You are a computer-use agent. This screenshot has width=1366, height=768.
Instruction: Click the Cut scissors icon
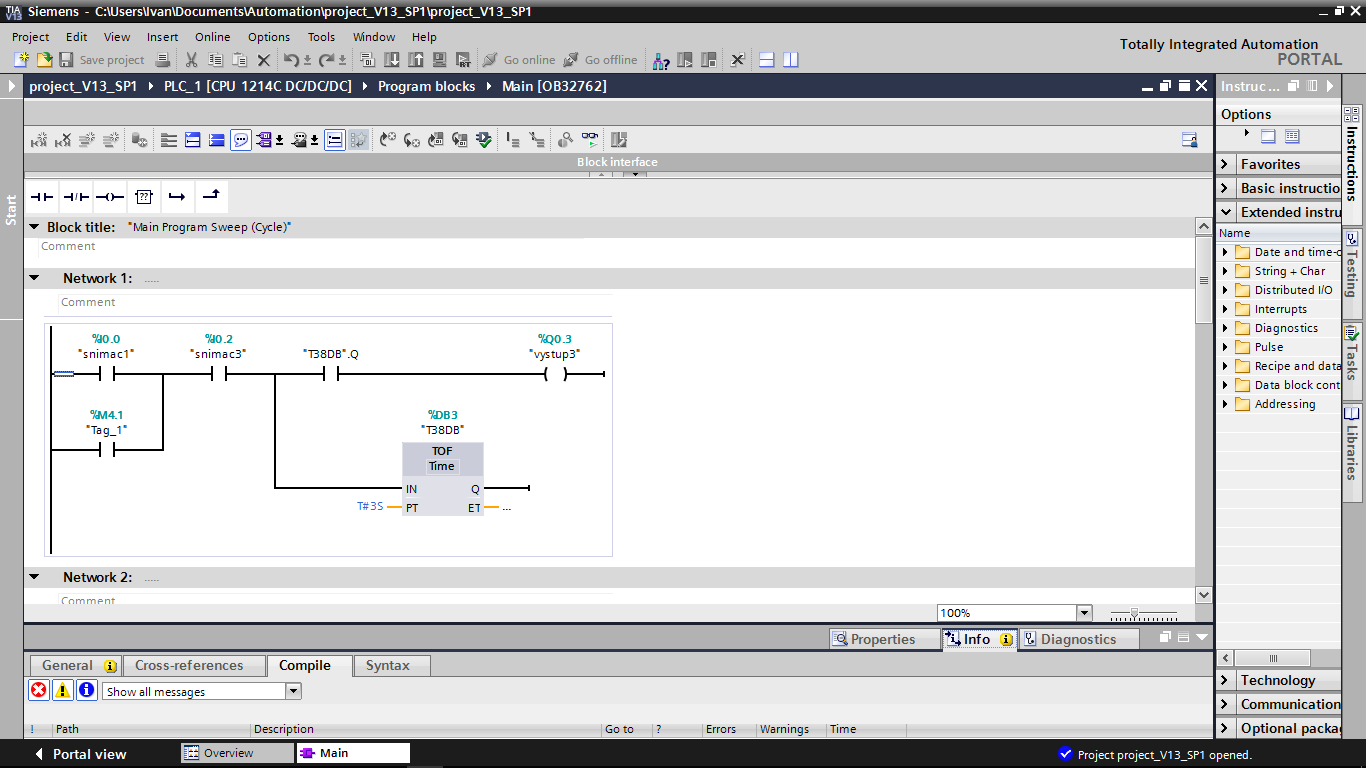pos(191,60)
